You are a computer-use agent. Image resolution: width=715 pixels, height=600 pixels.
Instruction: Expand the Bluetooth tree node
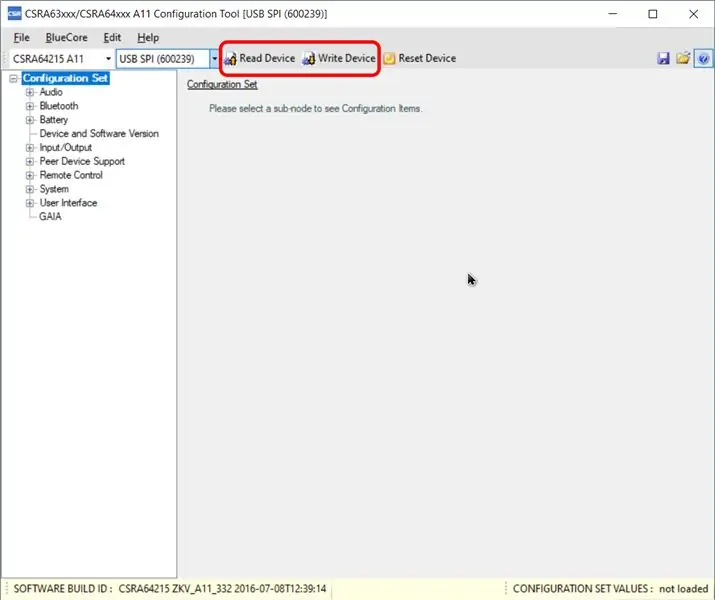pyautogui.click(x=30, y=106)
